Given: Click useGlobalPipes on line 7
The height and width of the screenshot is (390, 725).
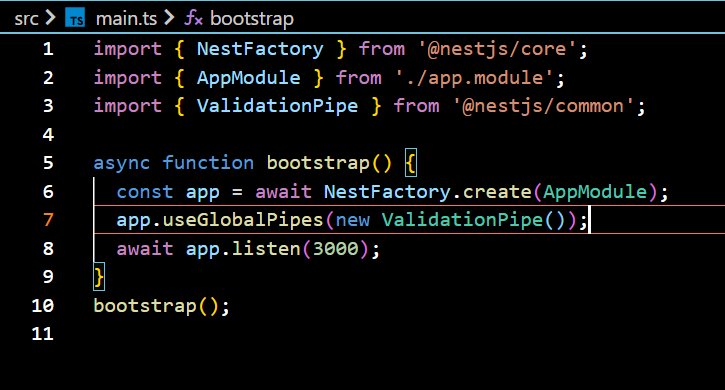Looking at the screenshot, I should pyautogui.click(x=243, y=220).
